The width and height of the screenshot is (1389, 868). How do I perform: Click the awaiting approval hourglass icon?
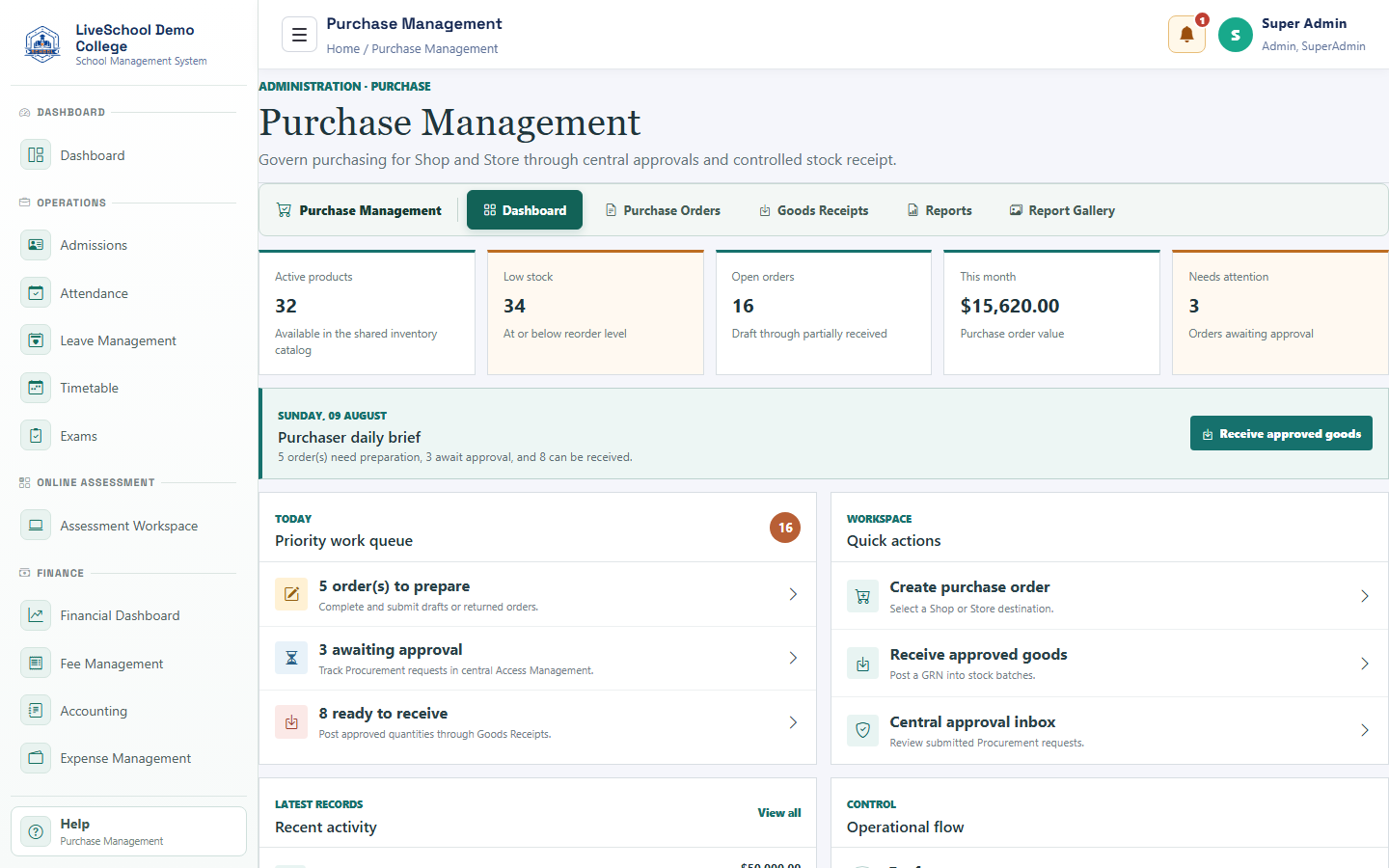(x=291, y=658)
